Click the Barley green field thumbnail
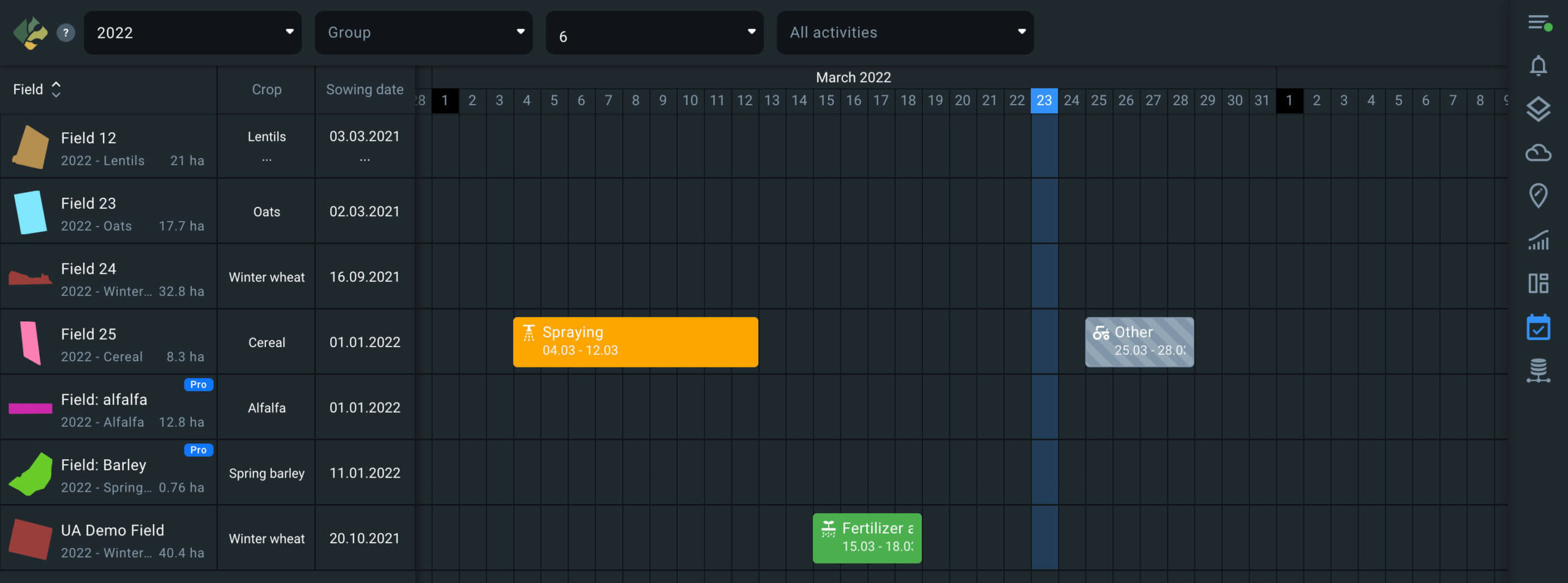Screen dimensions: 1568x583 [x=31, y=474]
